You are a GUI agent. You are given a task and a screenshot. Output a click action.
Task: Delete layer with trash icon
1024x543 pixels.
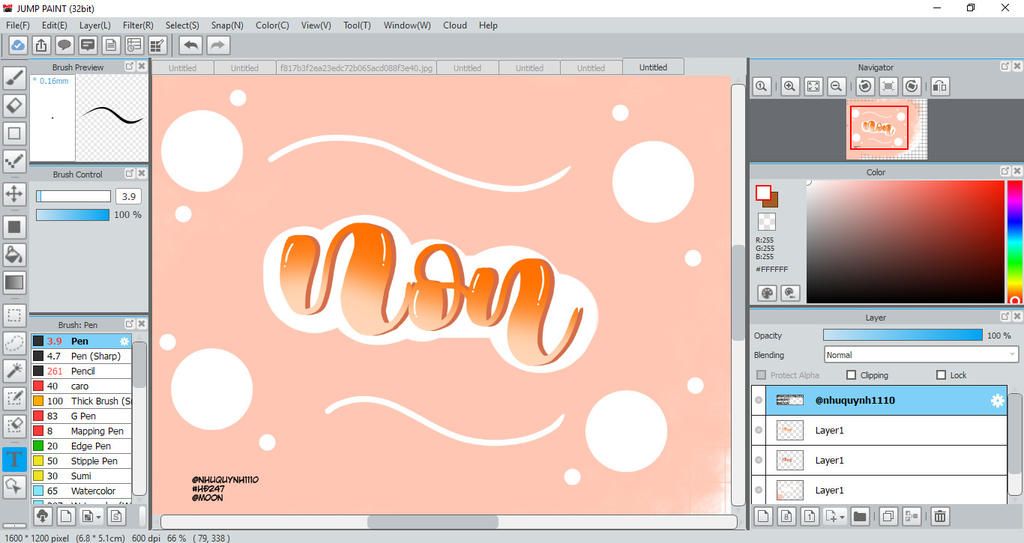940,516
